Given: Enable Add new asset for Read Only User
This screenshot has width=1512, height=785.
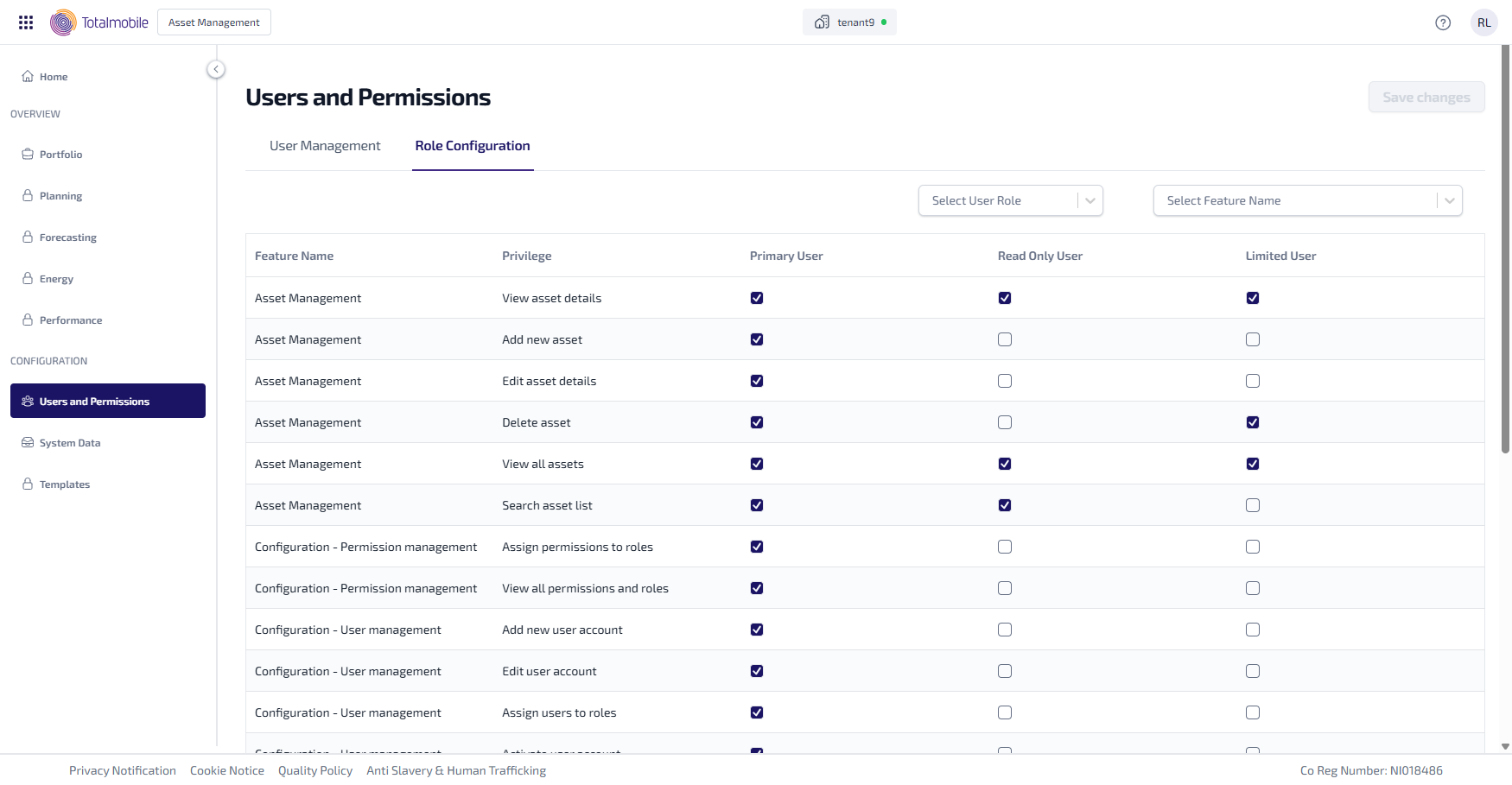Looking at the screenshot, I should 1004,339.
